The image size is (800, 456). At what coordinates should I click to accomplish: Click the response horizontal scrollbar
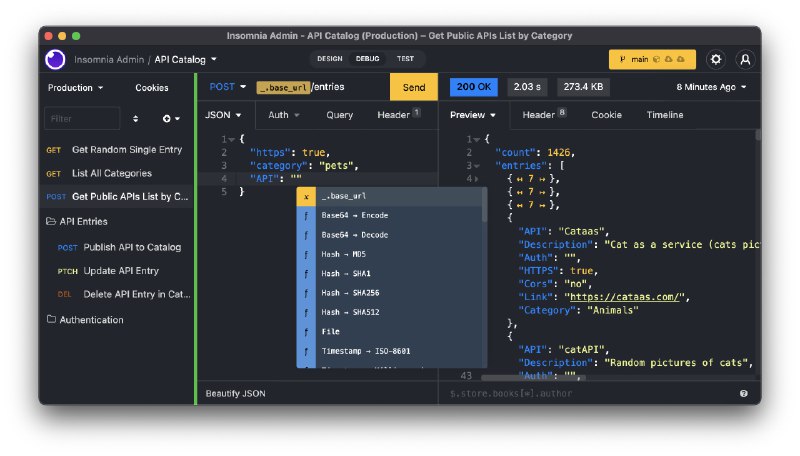pos(533,378)
